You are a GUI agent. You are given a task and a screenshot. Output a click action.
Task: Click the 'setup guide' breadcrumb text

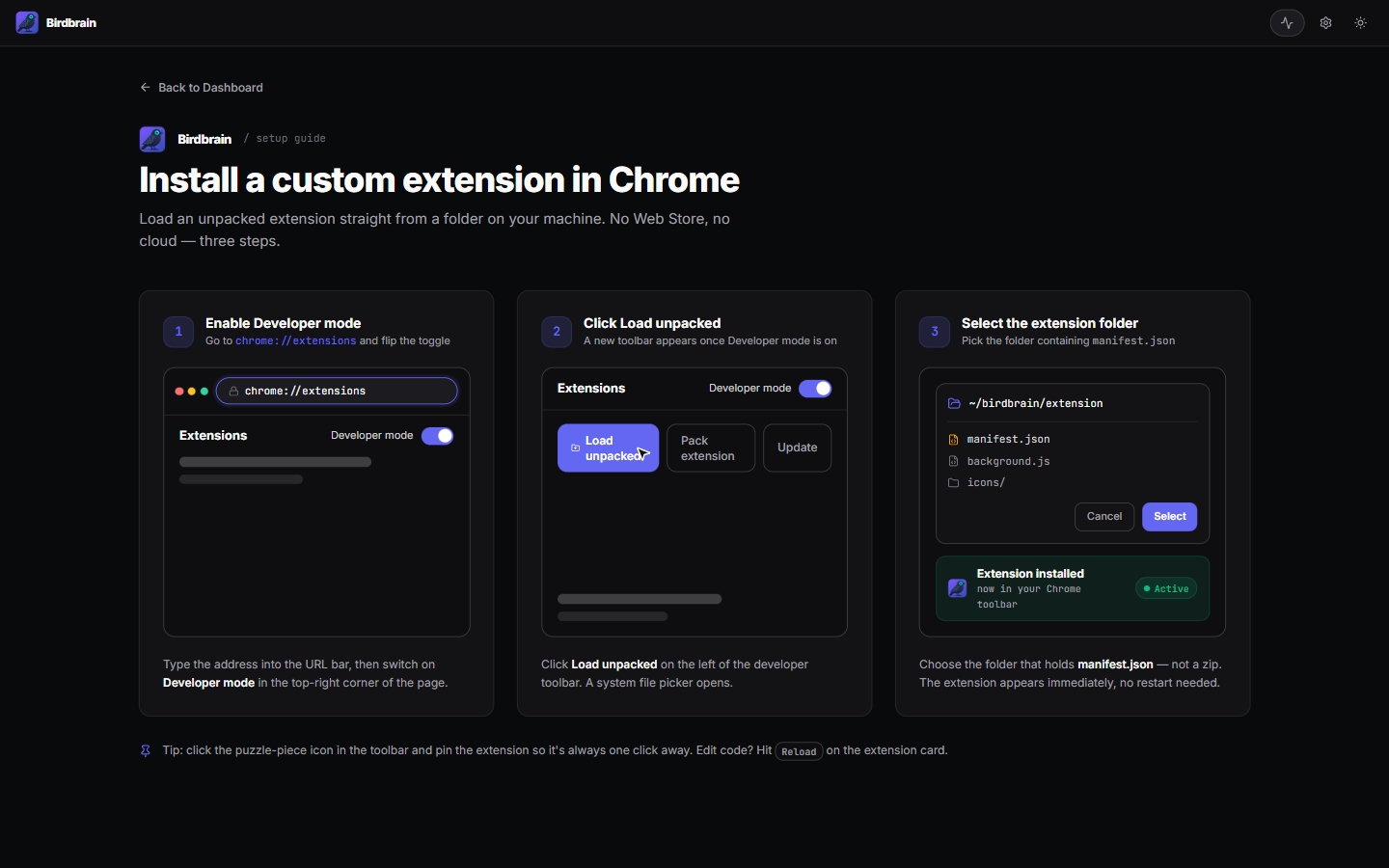click(x=290, y=139)
